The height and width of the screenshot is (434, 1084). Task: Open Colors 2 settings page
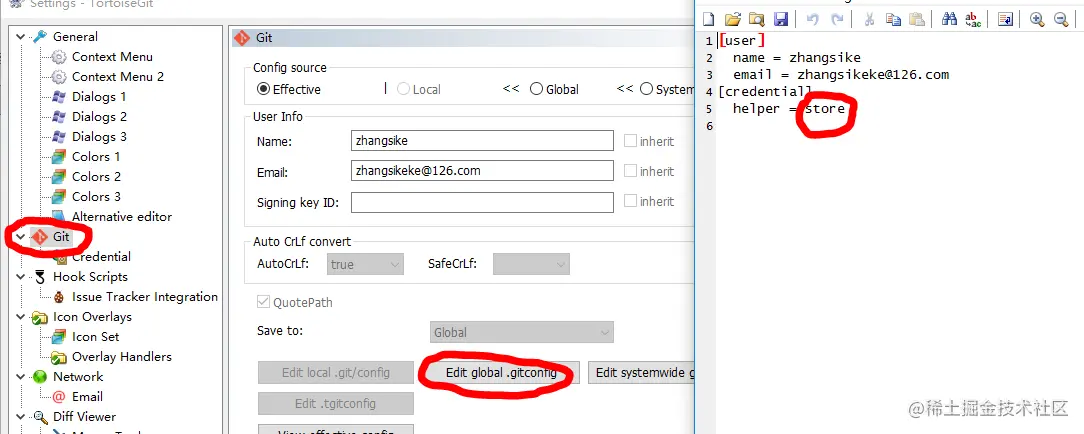[96, 177]
